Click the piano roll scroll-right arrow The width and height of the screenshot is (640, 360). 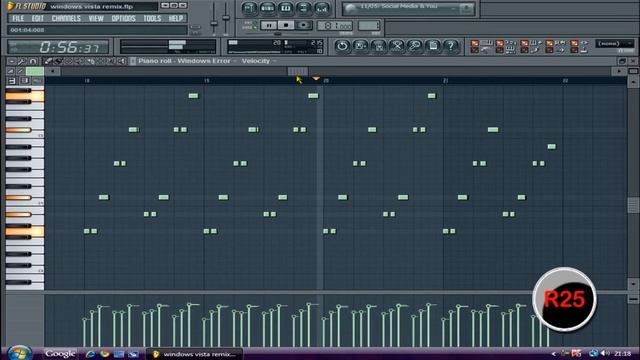click(619, 71)
